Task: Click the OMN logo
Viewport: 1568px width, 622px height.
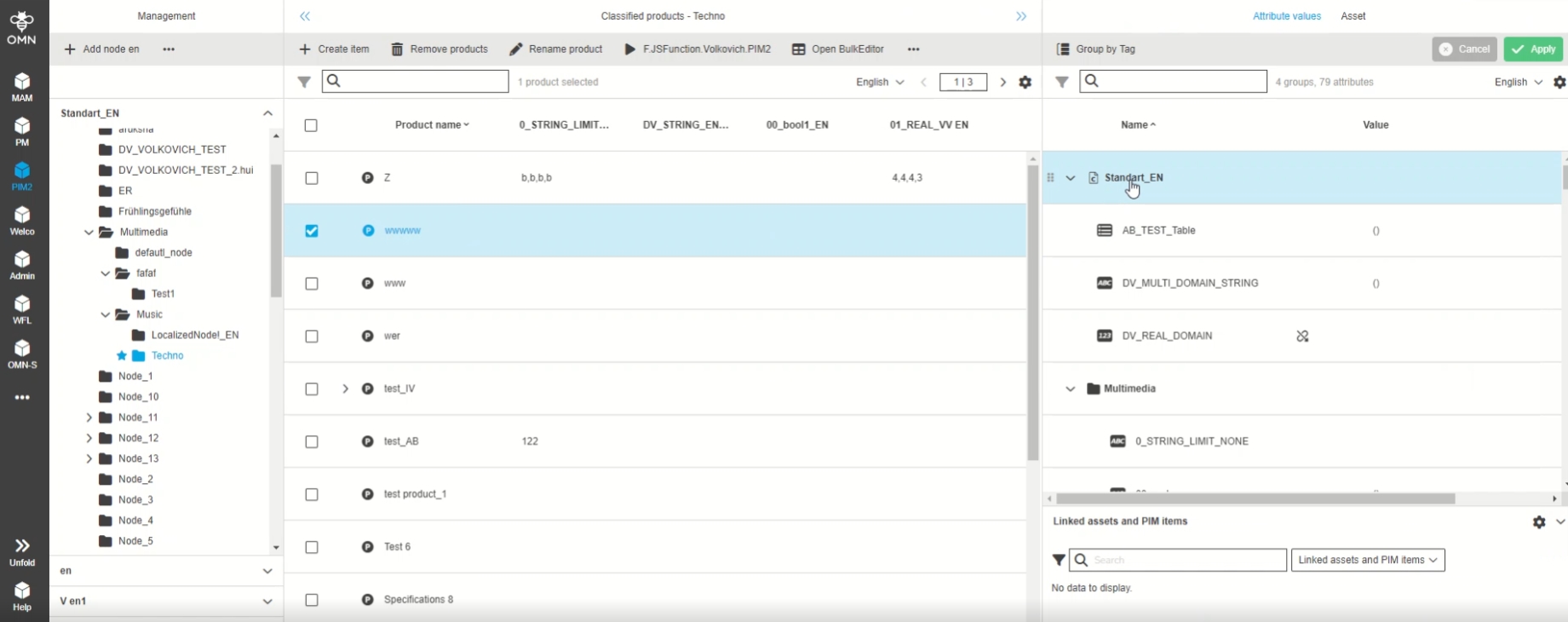Action: pyautogui.click(x=22, y=27)
